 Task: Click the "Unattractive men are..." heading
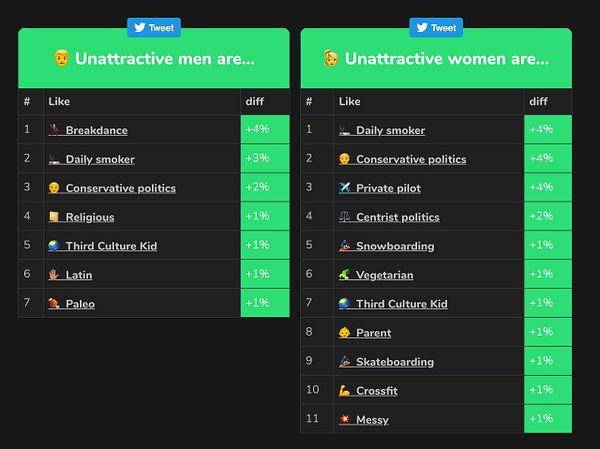[154, 59]
